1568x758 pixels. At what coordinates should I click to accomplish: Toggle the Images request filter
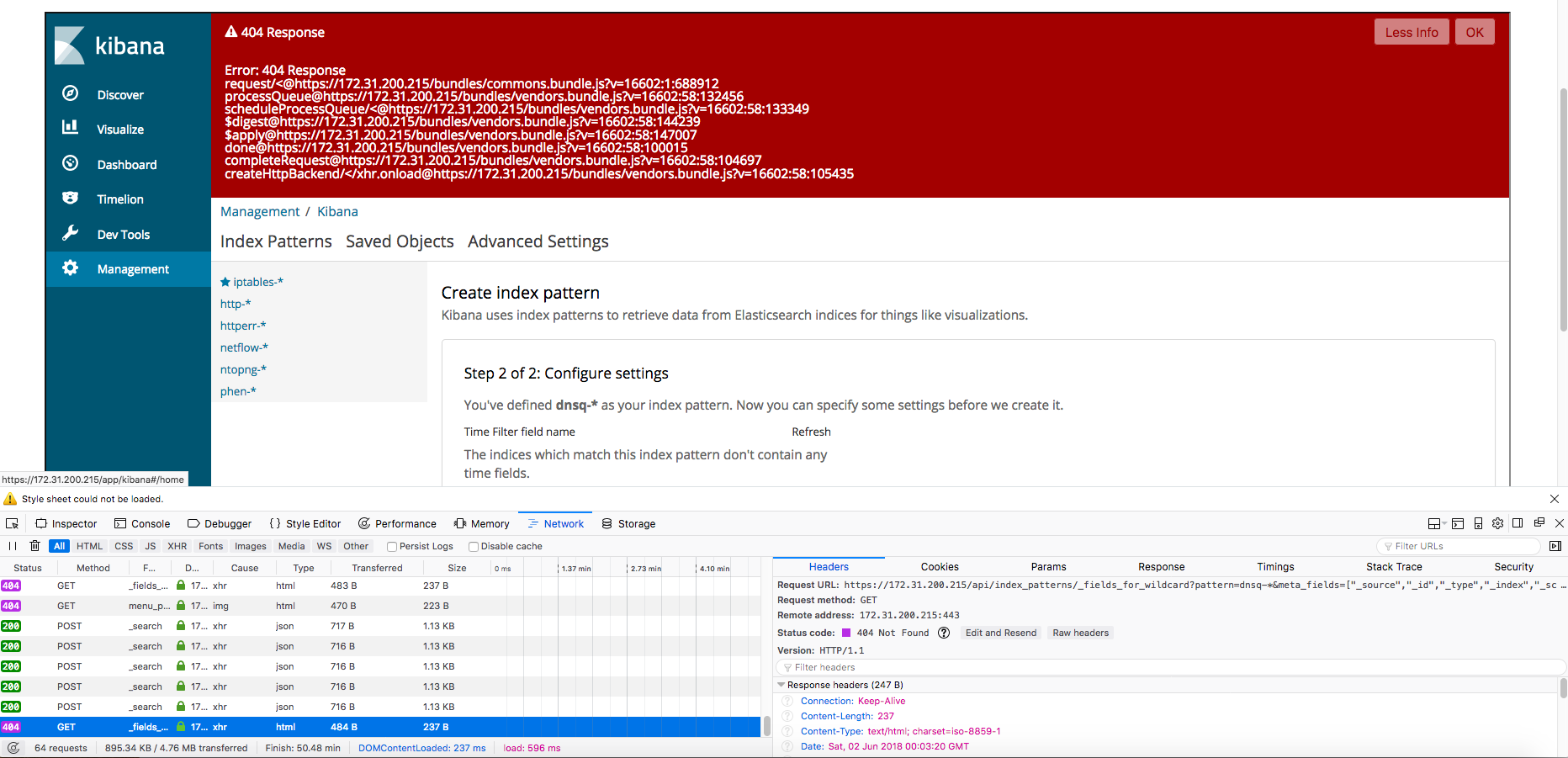[x=251, y=546]
